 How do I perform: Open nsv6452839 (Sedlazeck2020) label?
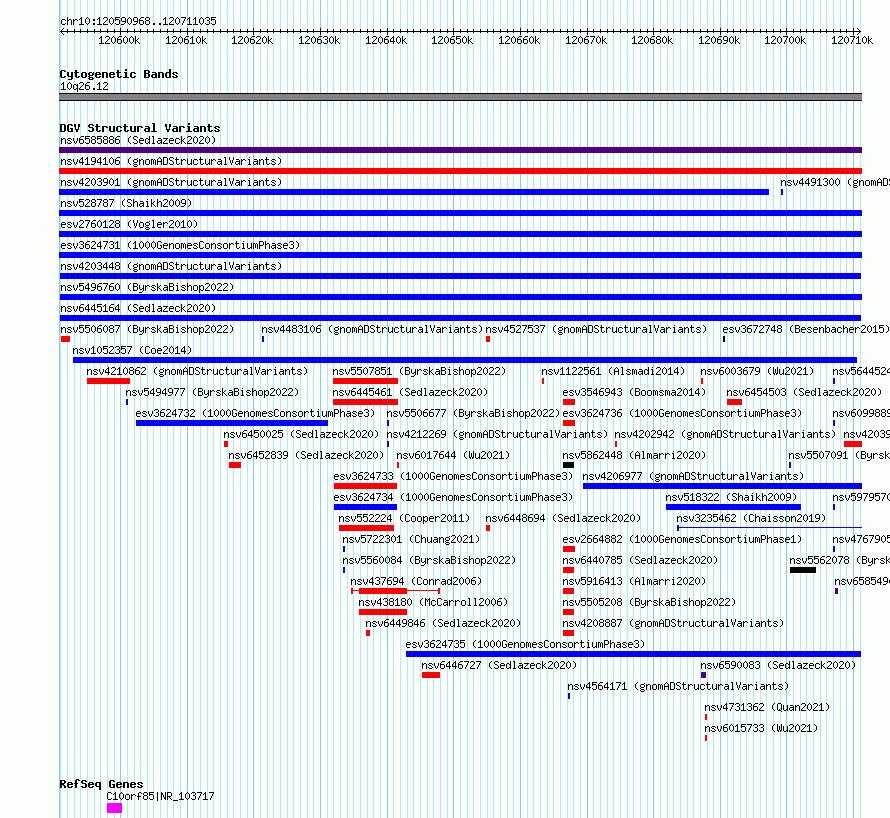coord(306,455)
